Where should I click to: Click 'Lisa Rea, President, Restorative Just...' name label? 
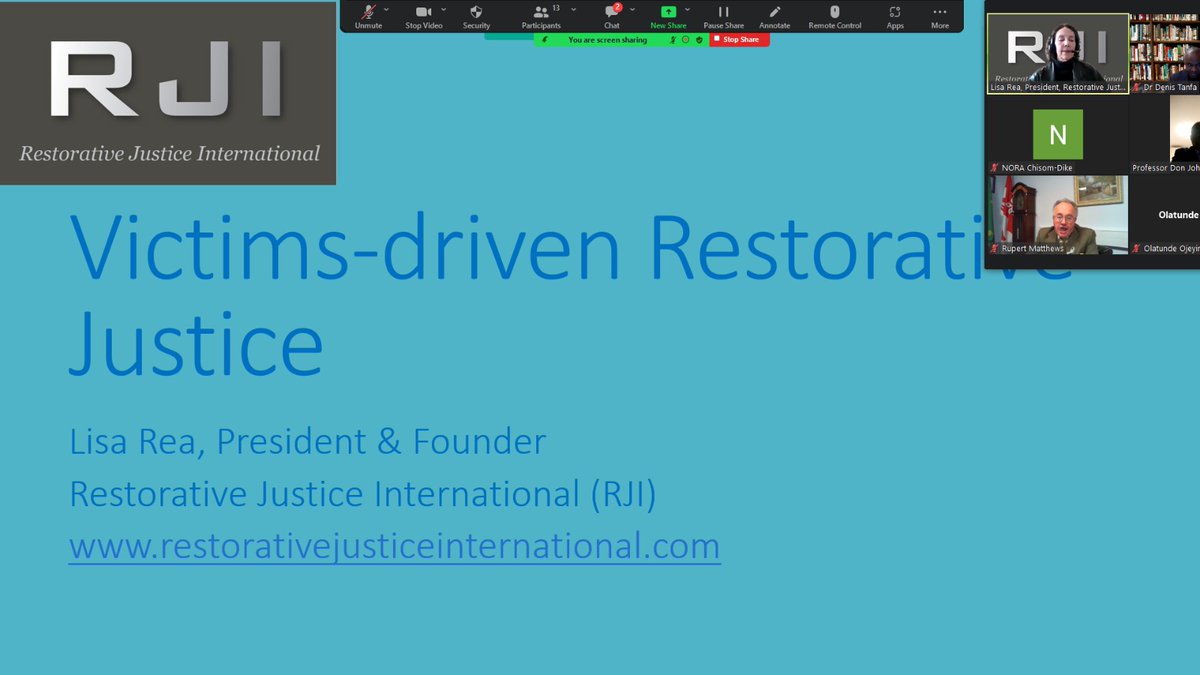pos(1059,87)
